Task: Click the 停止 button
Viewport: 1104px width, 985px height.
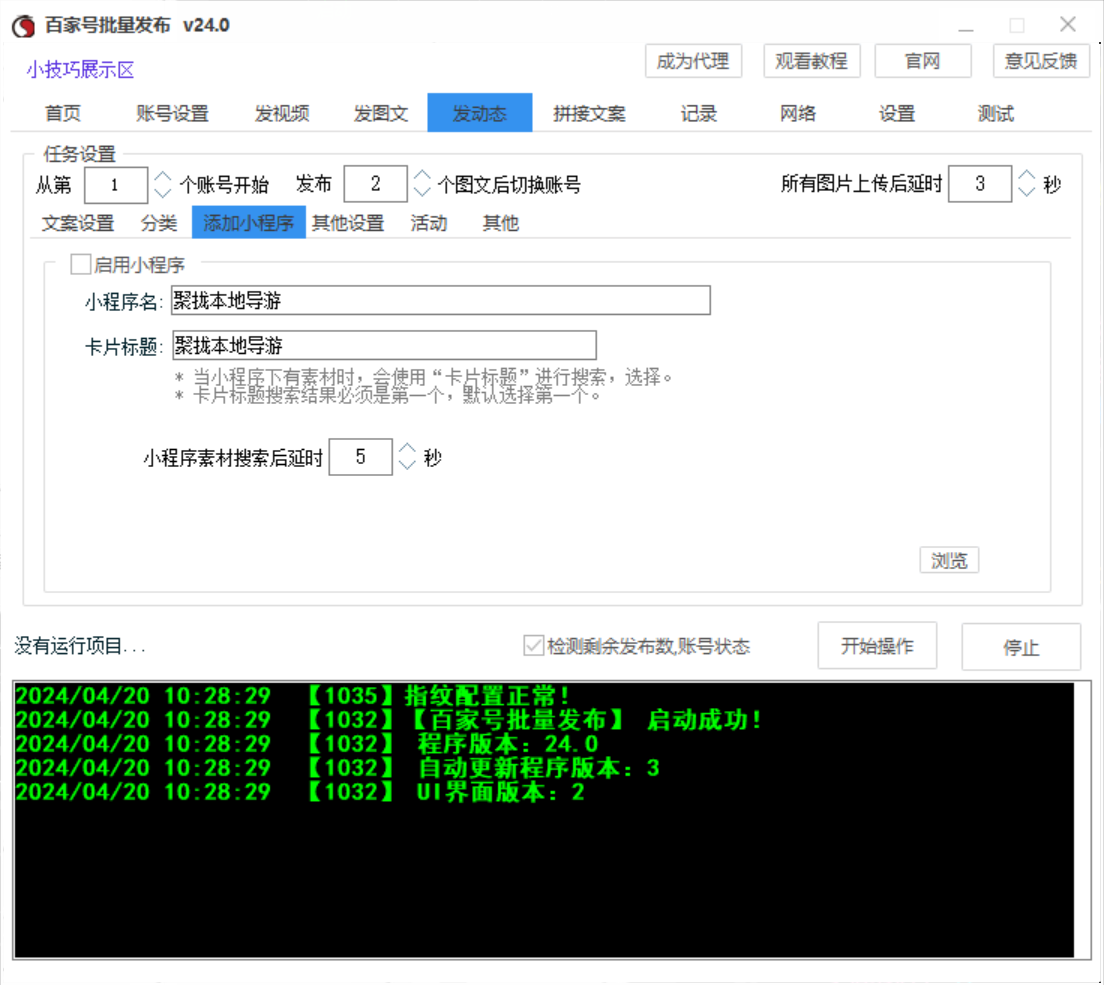Action: point(1021,647)
